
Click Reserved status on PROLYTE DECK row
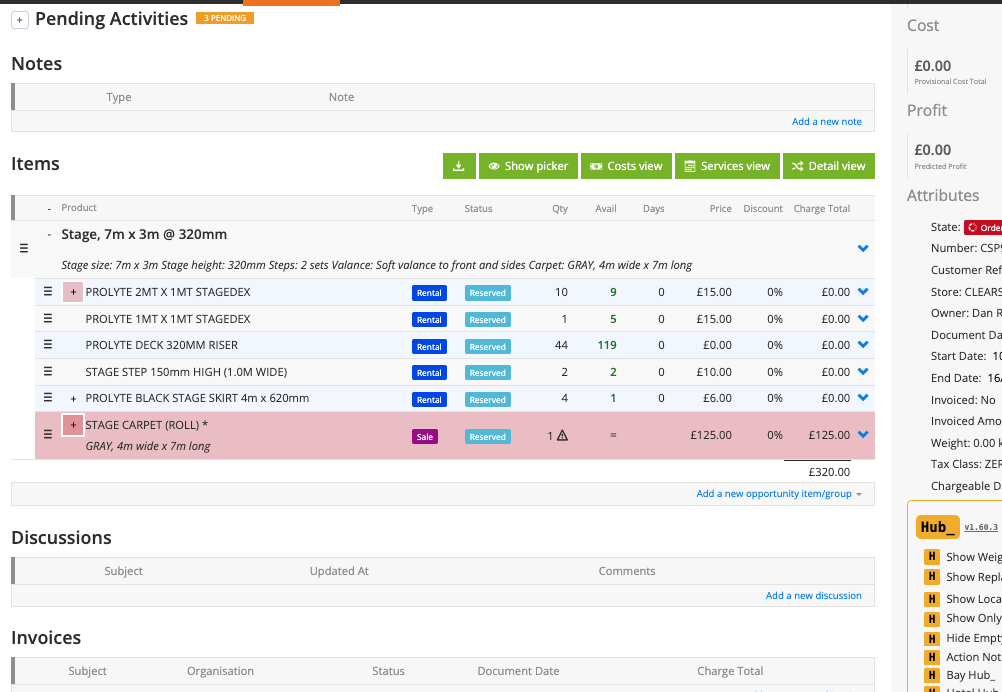point(488,347)
